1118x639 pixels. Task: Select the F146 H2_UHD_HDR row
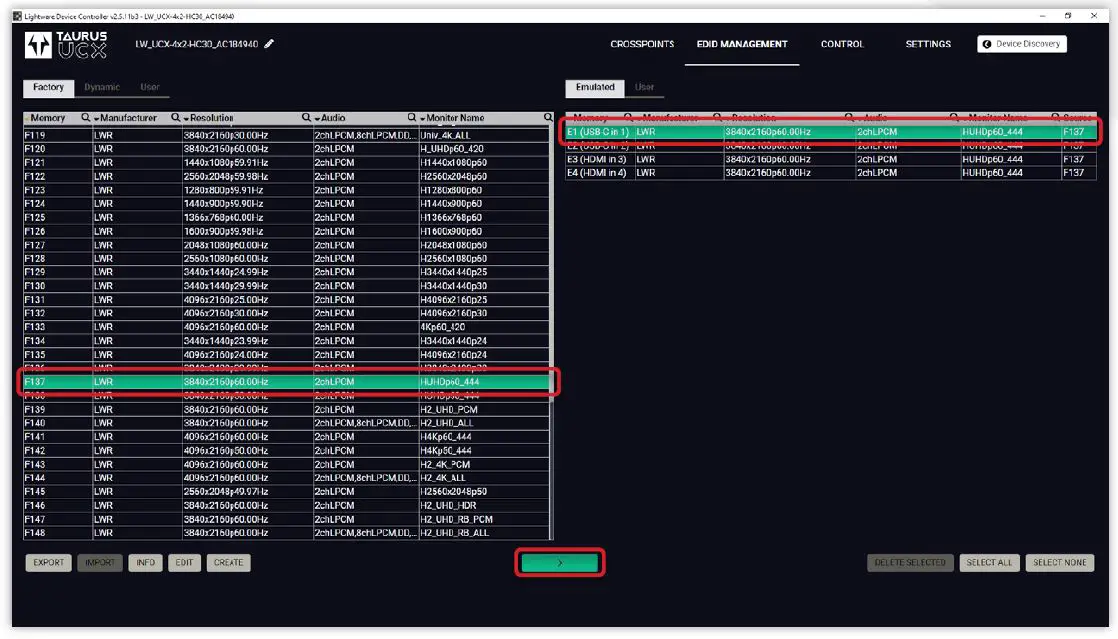point(287,506)
